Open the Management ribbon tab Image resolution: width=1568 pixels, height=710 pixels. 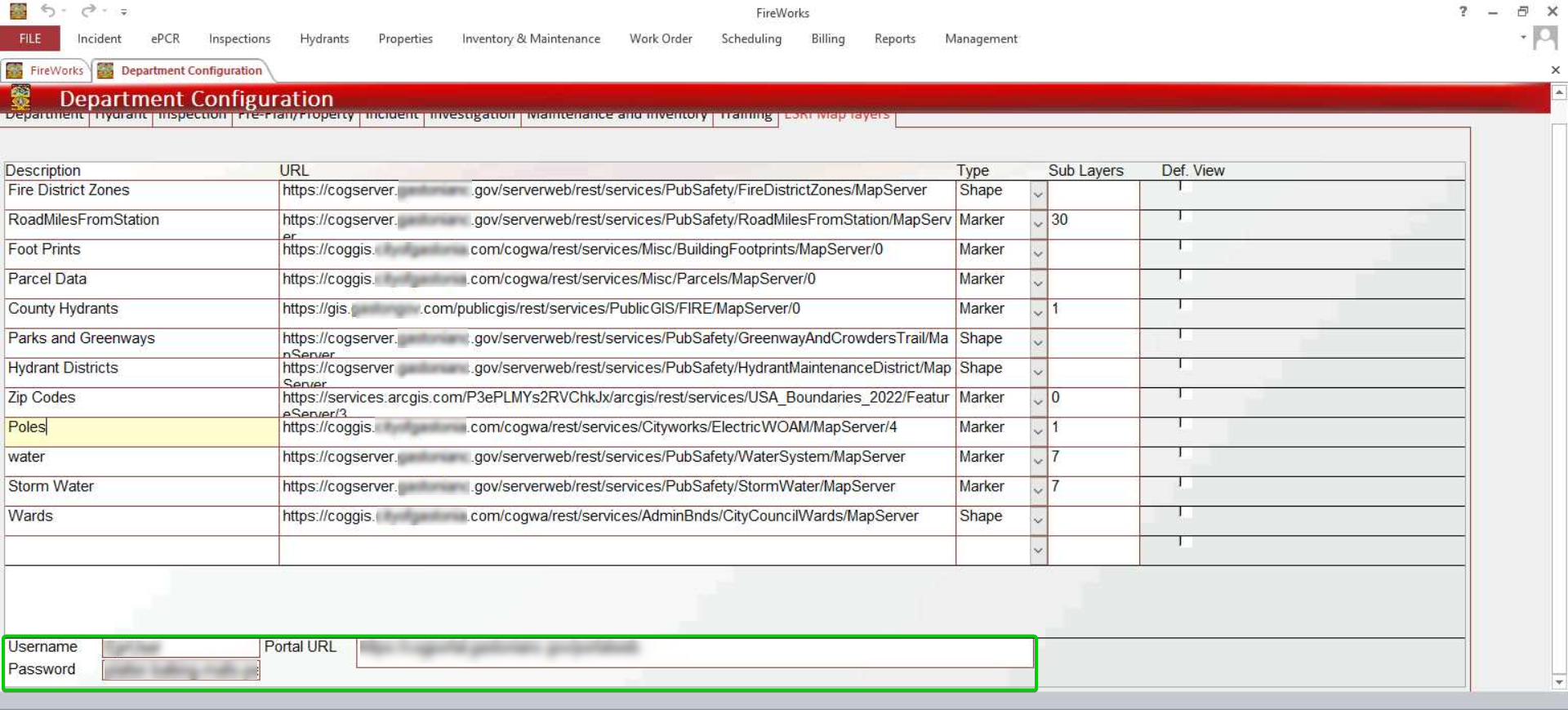[x=981, y=38]
